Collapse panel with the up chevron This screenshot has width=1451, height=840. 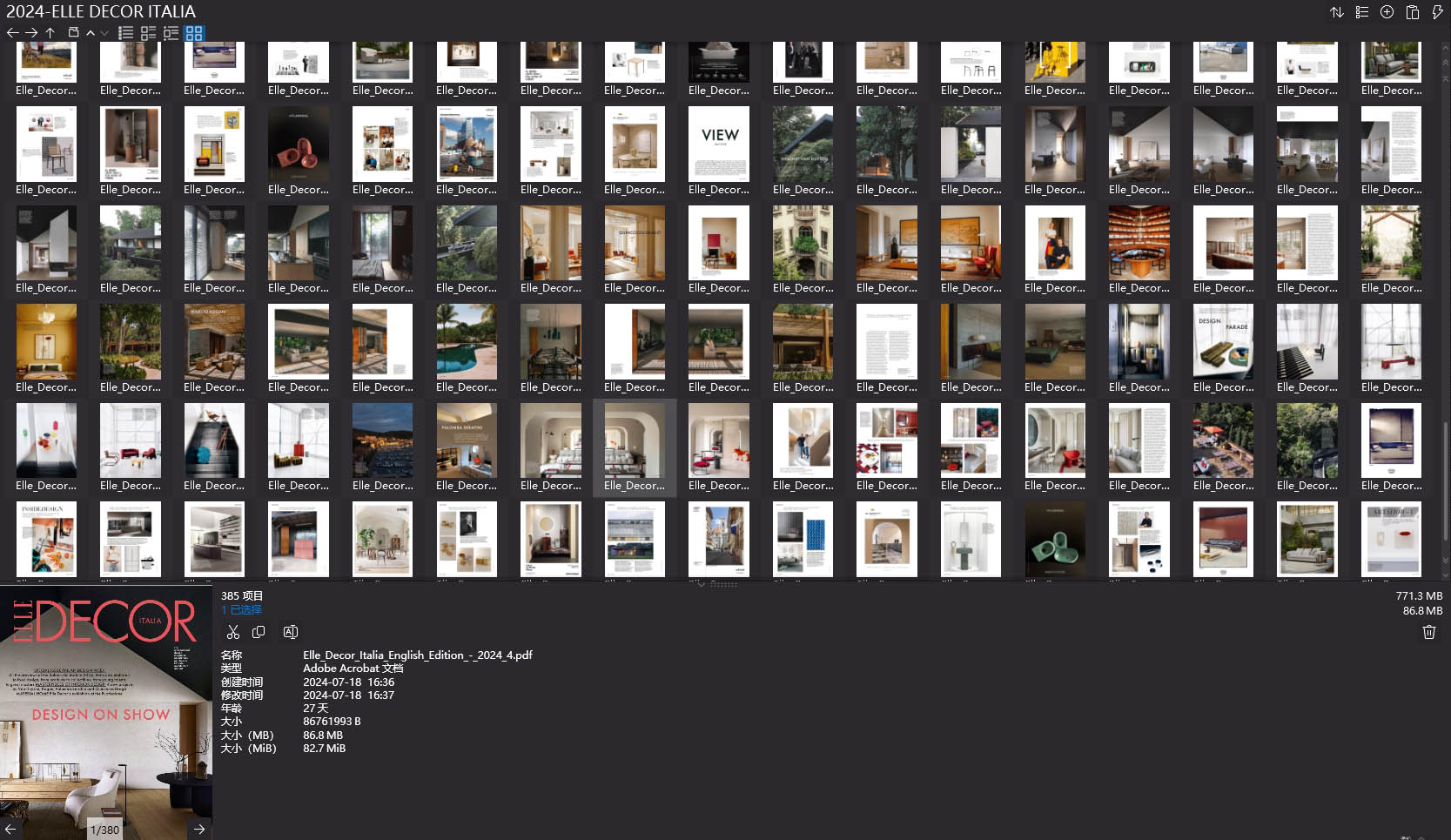[x=90, y=33]
